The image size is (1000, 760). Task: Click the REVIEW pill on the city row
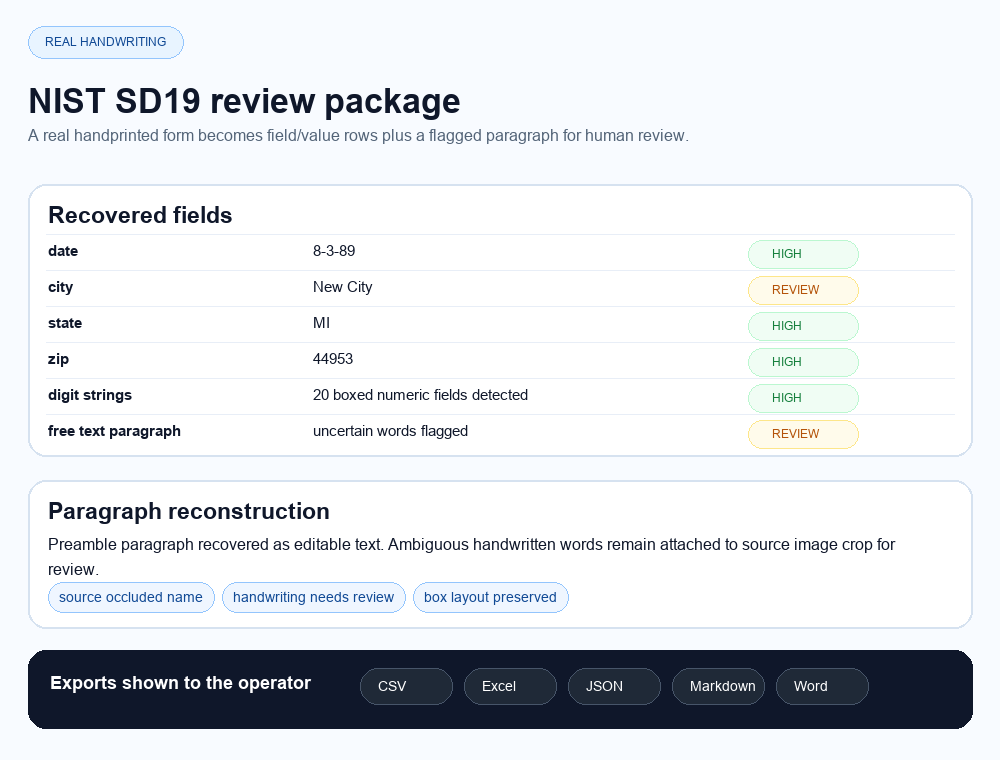point(803,290)
